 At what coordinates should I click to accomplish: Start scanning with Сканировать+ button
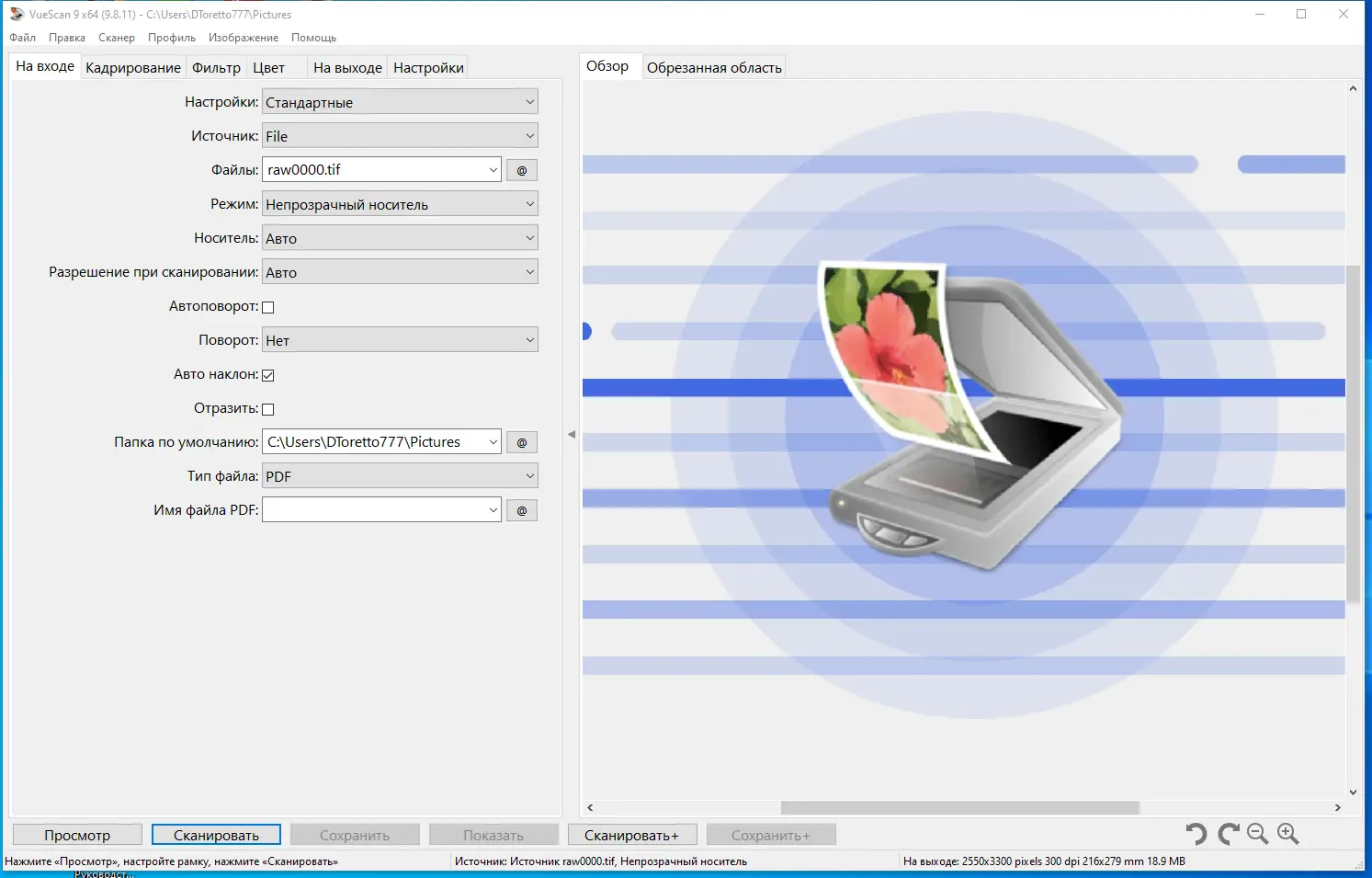click(x=632, y=834)
